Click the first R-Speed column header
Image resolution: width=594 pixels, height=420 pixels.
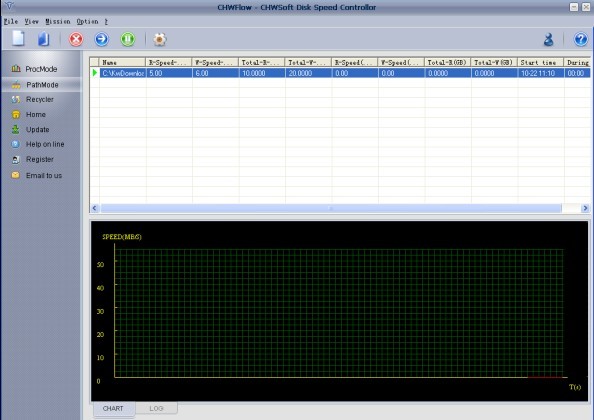coord(169,62)
